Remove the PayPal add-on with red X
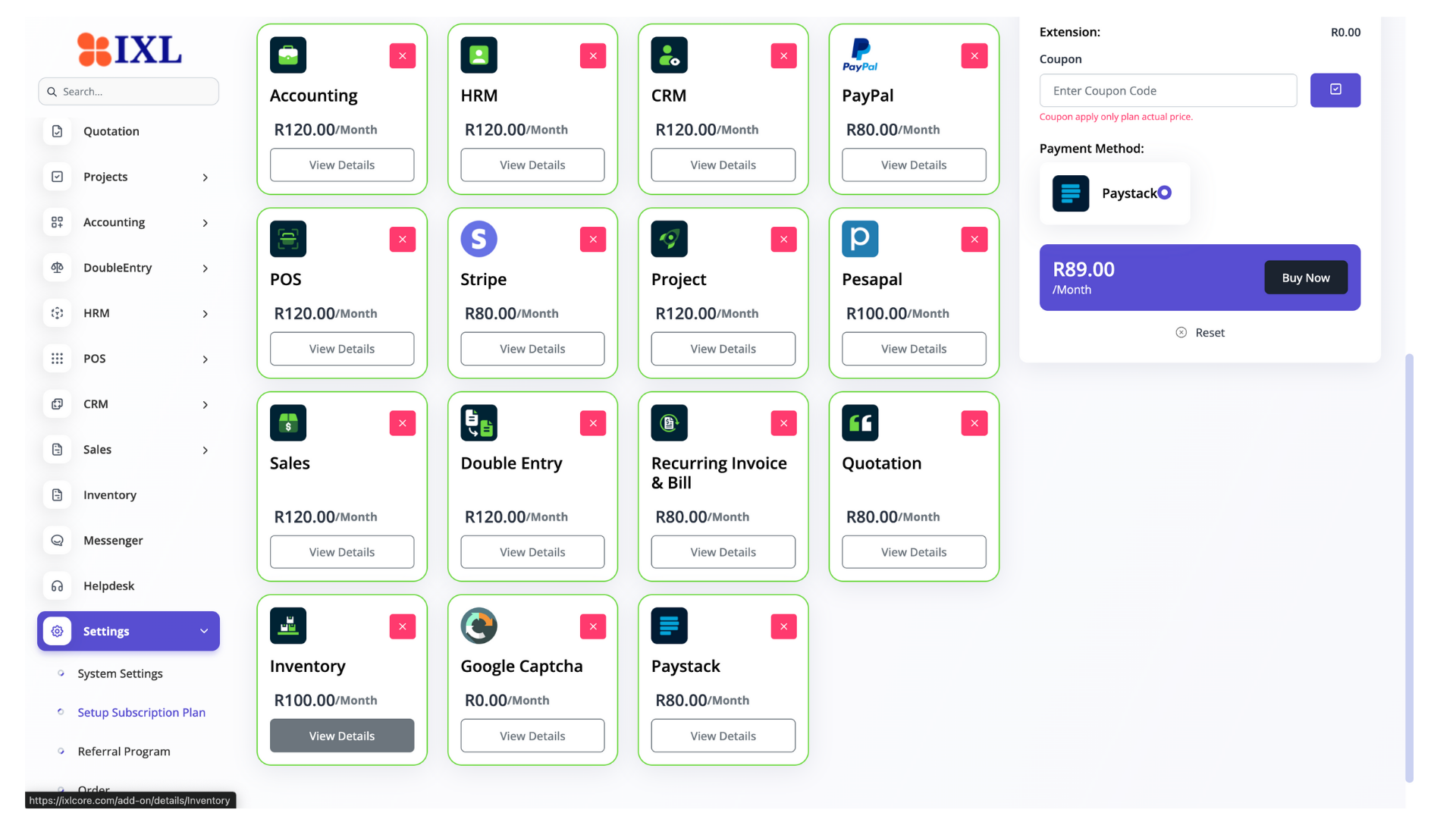This screenshot has height=819, width=1456. (974, 56)
